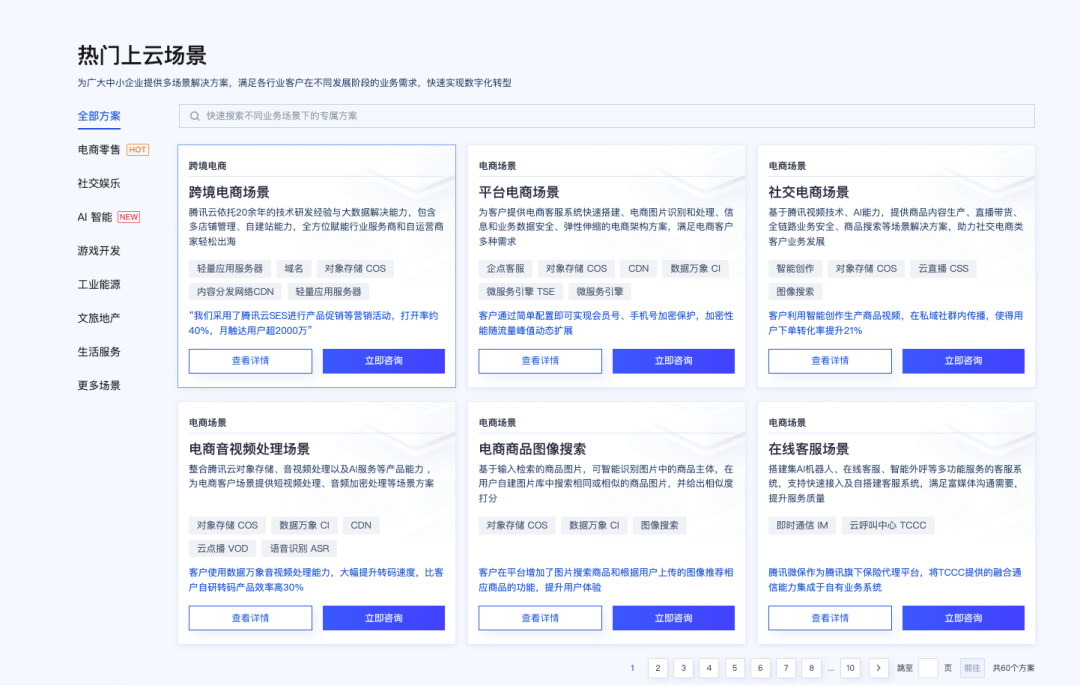Screen dimensions: 1080x685
Task: Click the HOT badge next to 电商零售
Action: pos(138,149)
